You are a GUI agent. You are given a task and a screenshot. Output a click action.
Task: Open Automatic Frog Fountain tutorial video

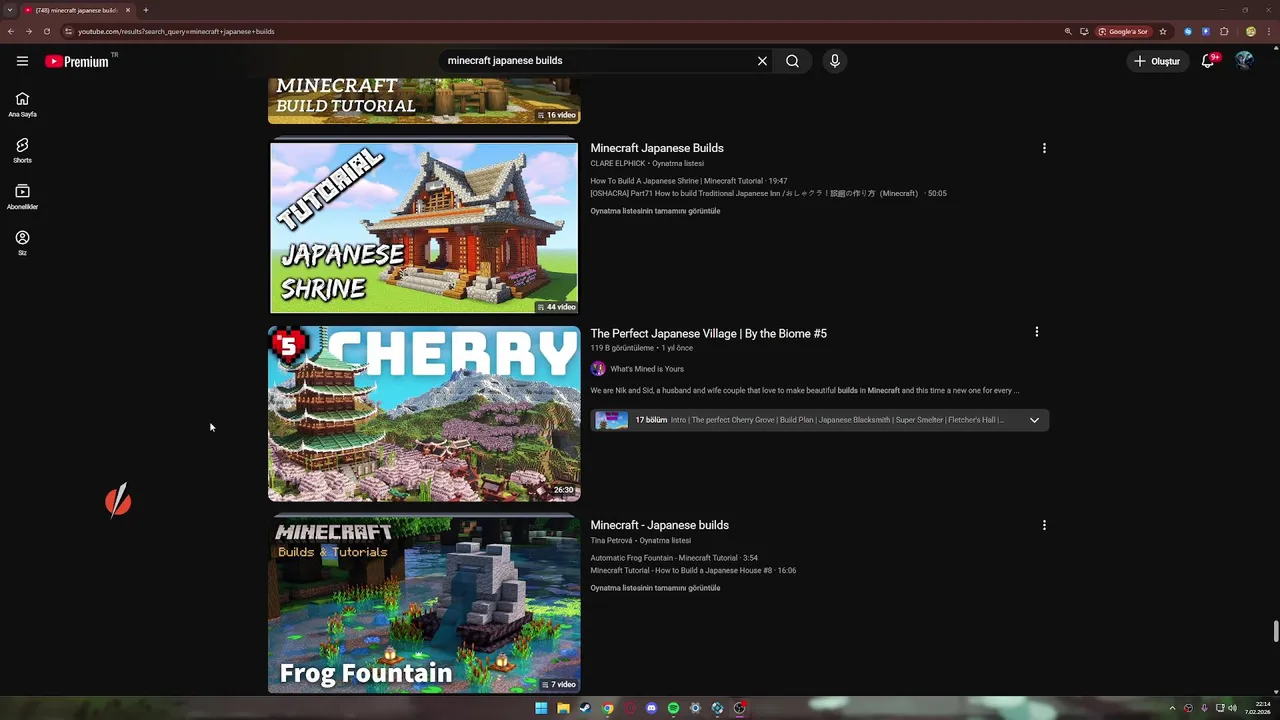[674, 558]
